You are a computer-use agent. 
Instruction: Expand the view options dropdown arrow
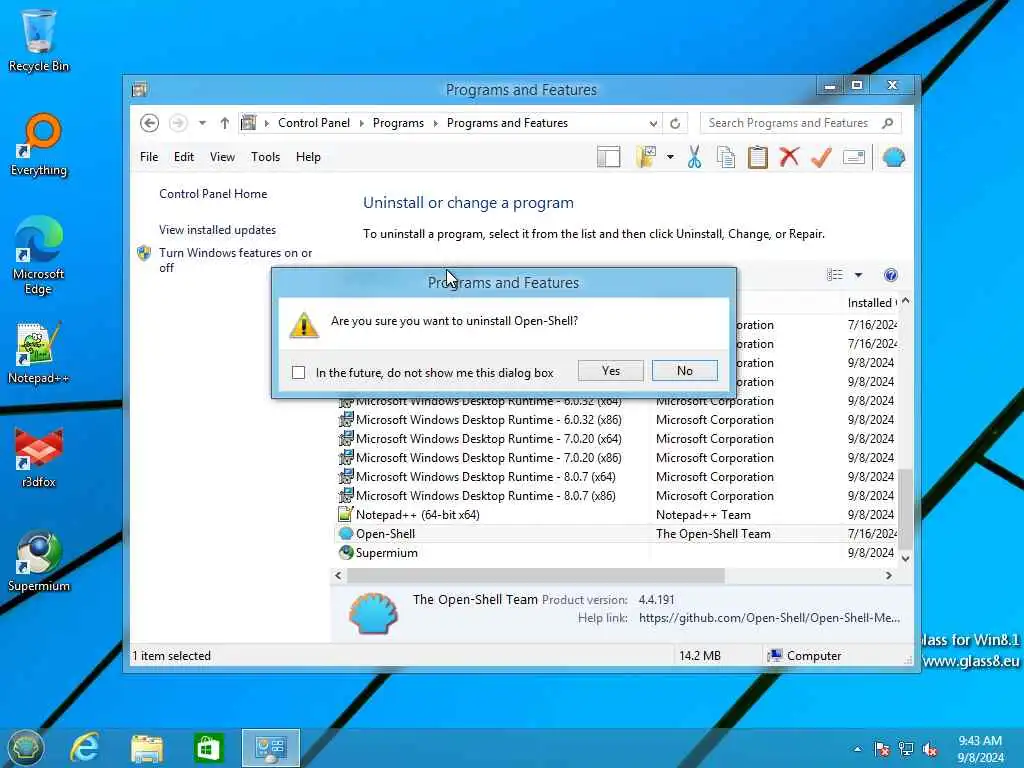[858, 275]
